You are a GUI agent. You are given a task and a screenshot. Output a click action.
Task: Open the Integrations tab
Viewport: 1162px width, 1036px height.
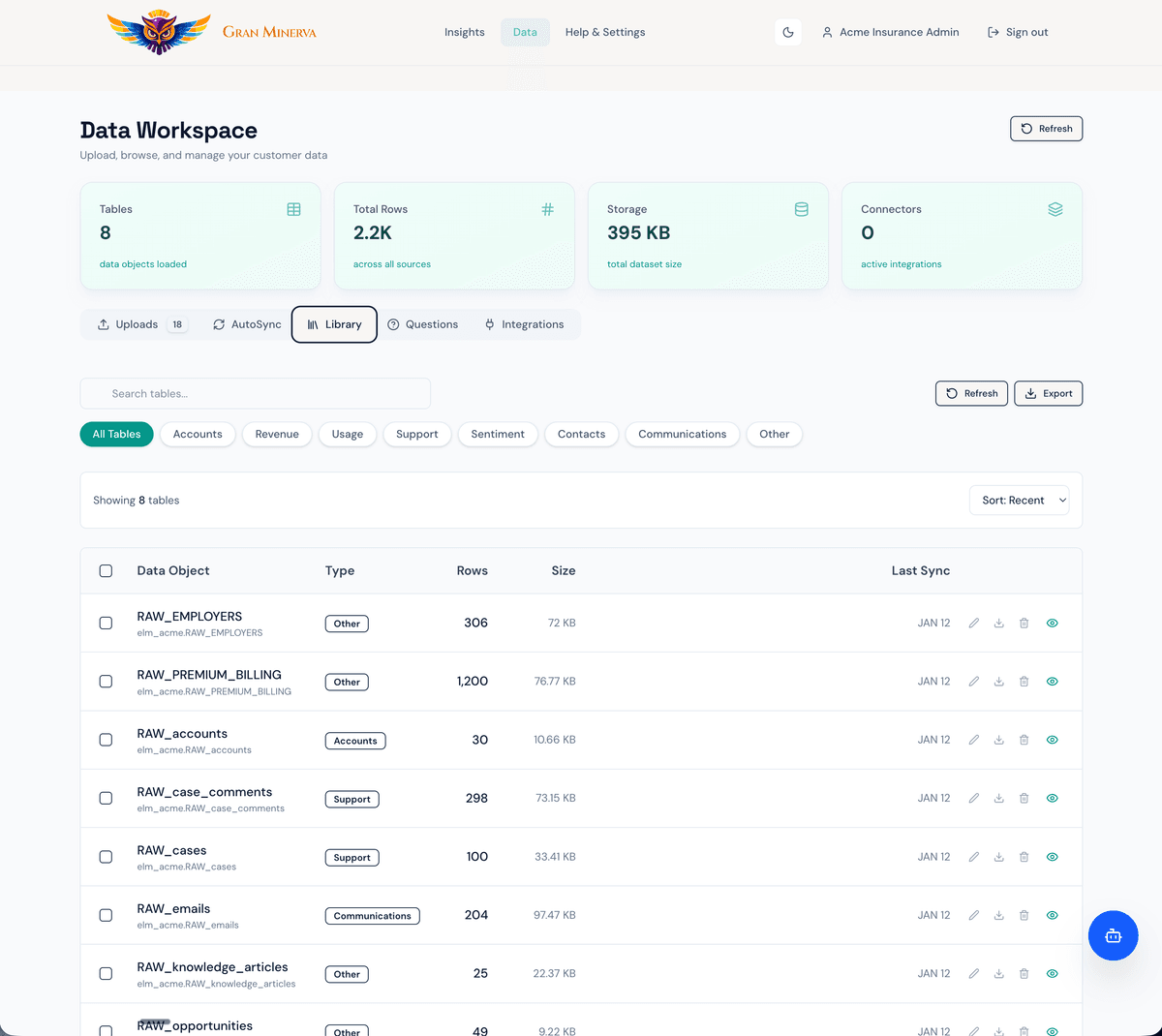(x=524, y=323)
